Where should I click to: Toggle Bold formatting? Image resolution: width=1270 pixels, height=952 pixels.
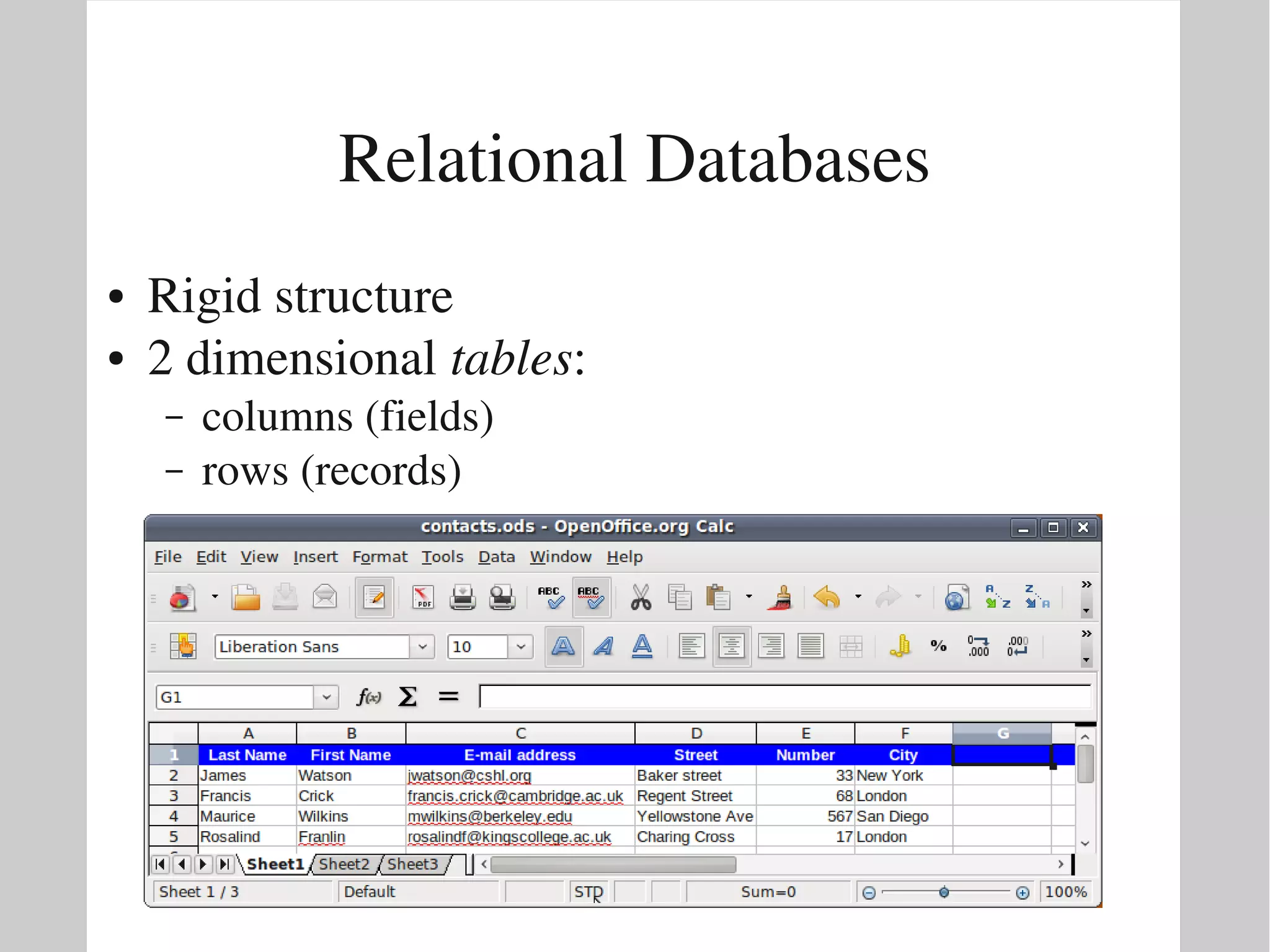pyautogui.click(x=563, y=646)
